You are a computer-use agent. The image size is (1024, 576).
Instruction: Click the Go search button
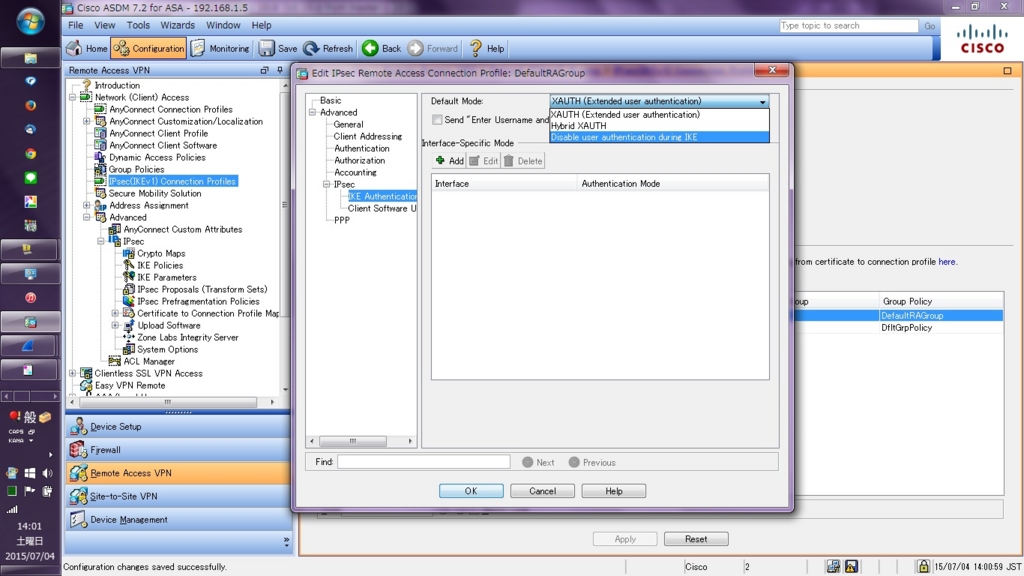[x=929, y=25]
